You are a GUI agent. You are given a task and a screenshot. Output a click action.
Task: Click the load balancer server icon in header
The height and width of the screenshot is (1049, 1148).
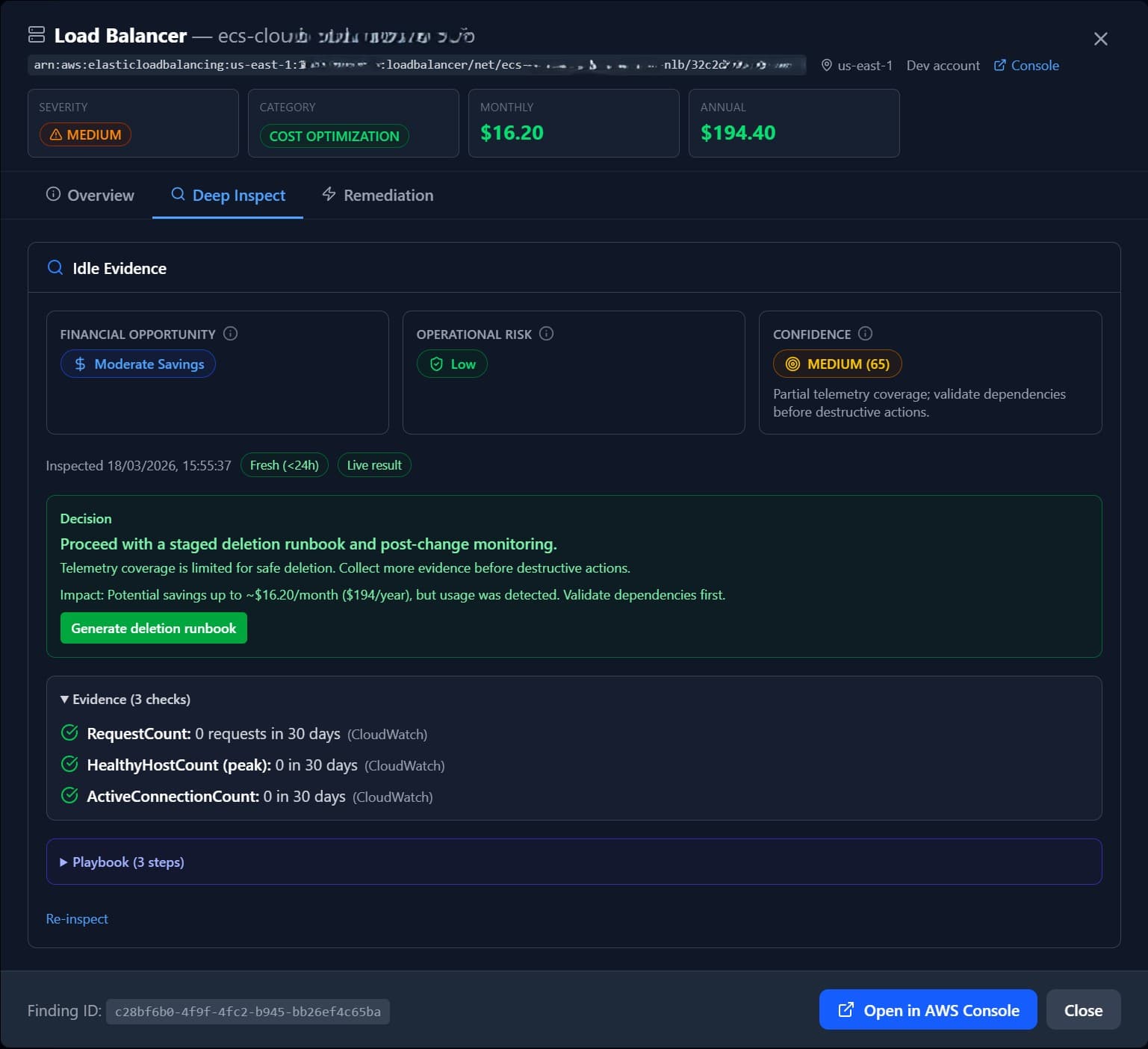point(37,35)
